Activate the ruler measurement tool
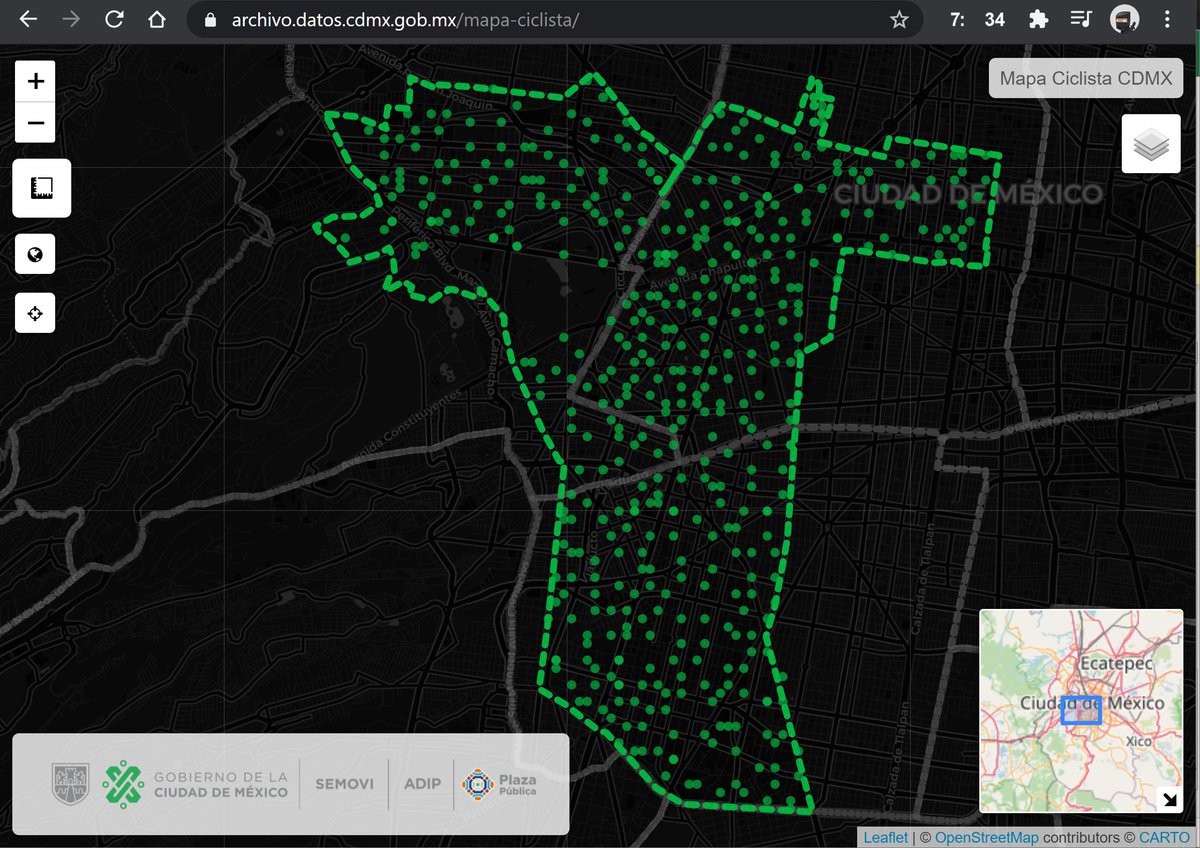 coord(41,188)
